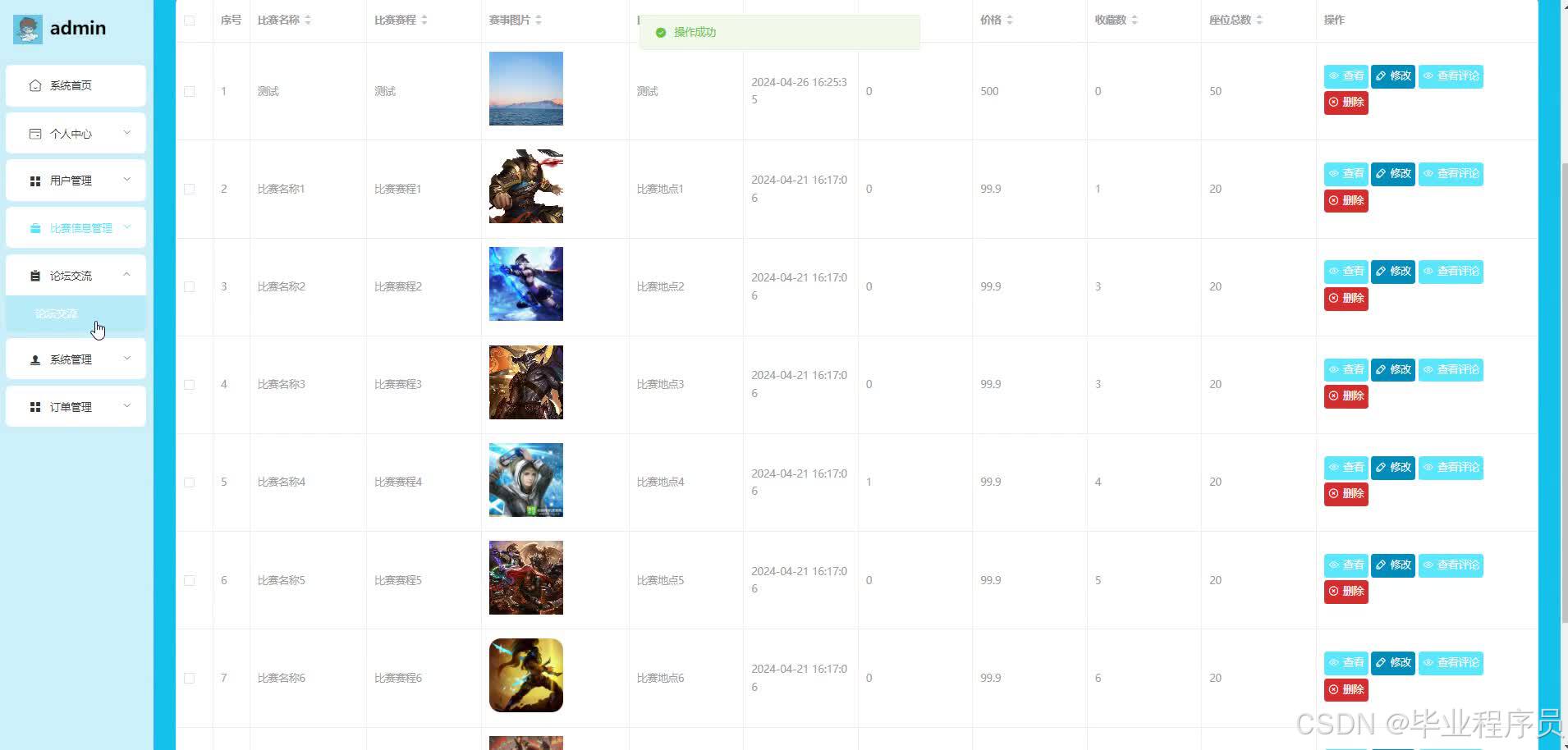
Task: Open the 订单管理 menu label
Action: tap(71, 407)
